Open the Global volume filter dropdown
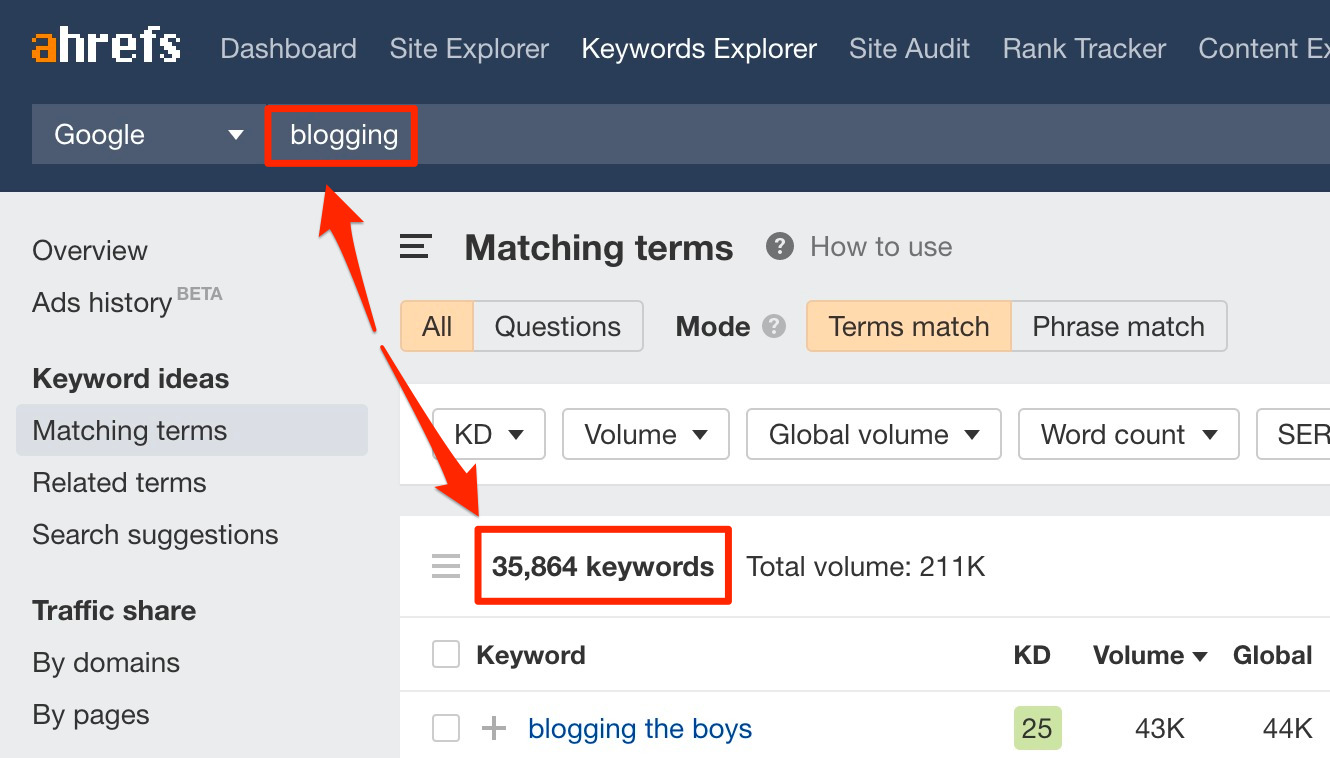 coord(873,434)
